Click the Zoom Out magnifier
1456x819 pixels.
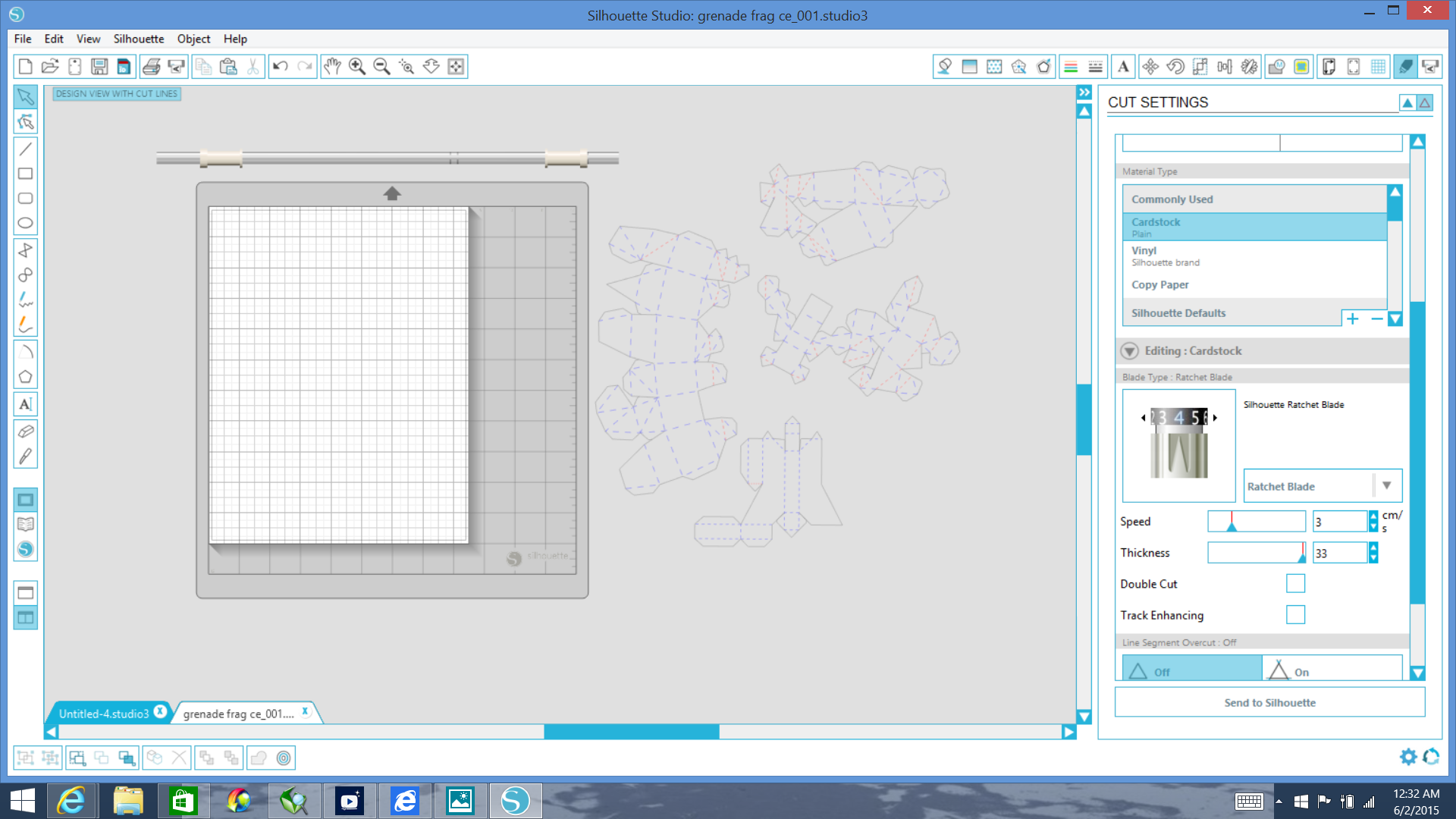pyautogui.click(x=382, y=67)
